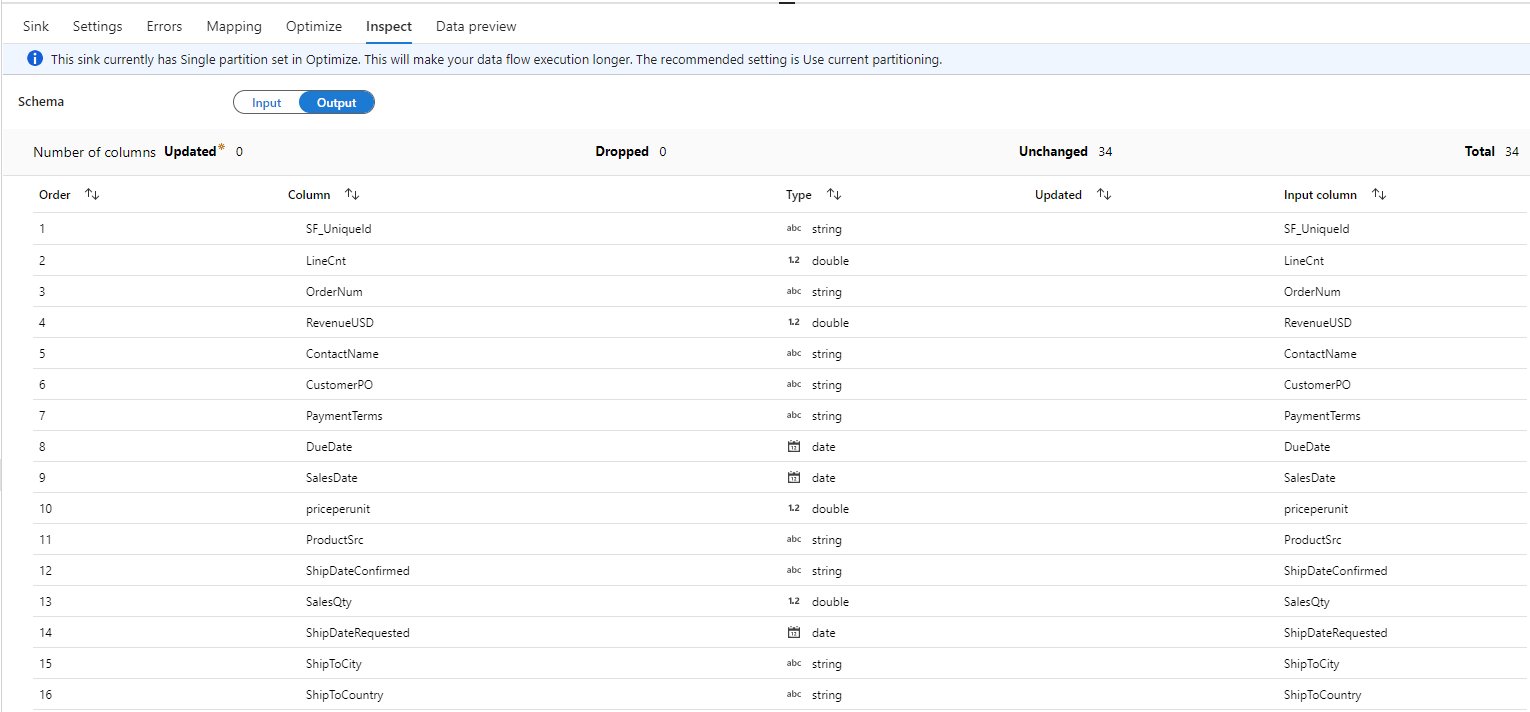Open the Errors tab
The image size is (1530, 712).
coord(164,27)
